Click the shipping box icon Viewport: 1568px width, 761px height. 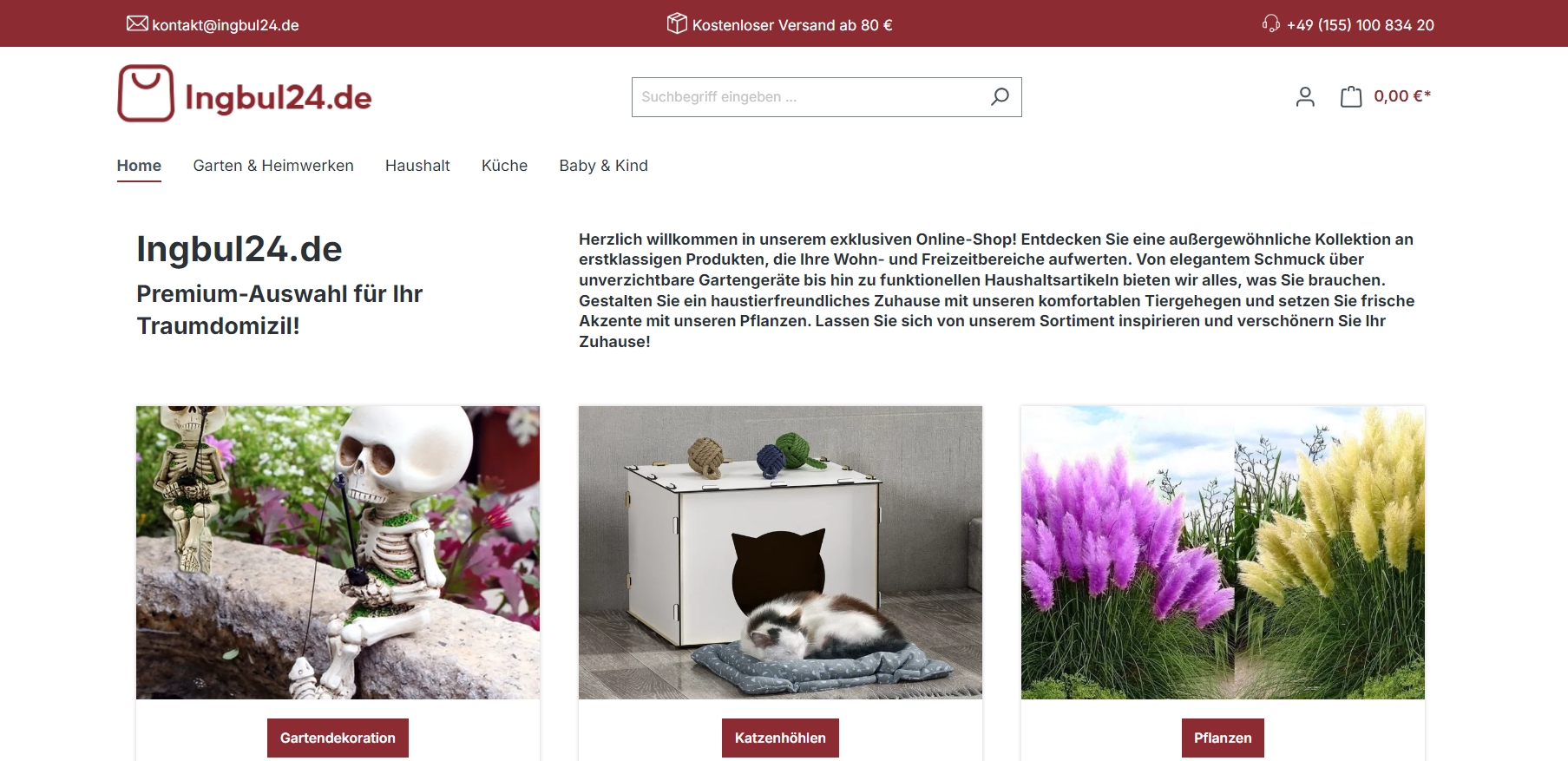pyautogui.click(x=677, y=23)
